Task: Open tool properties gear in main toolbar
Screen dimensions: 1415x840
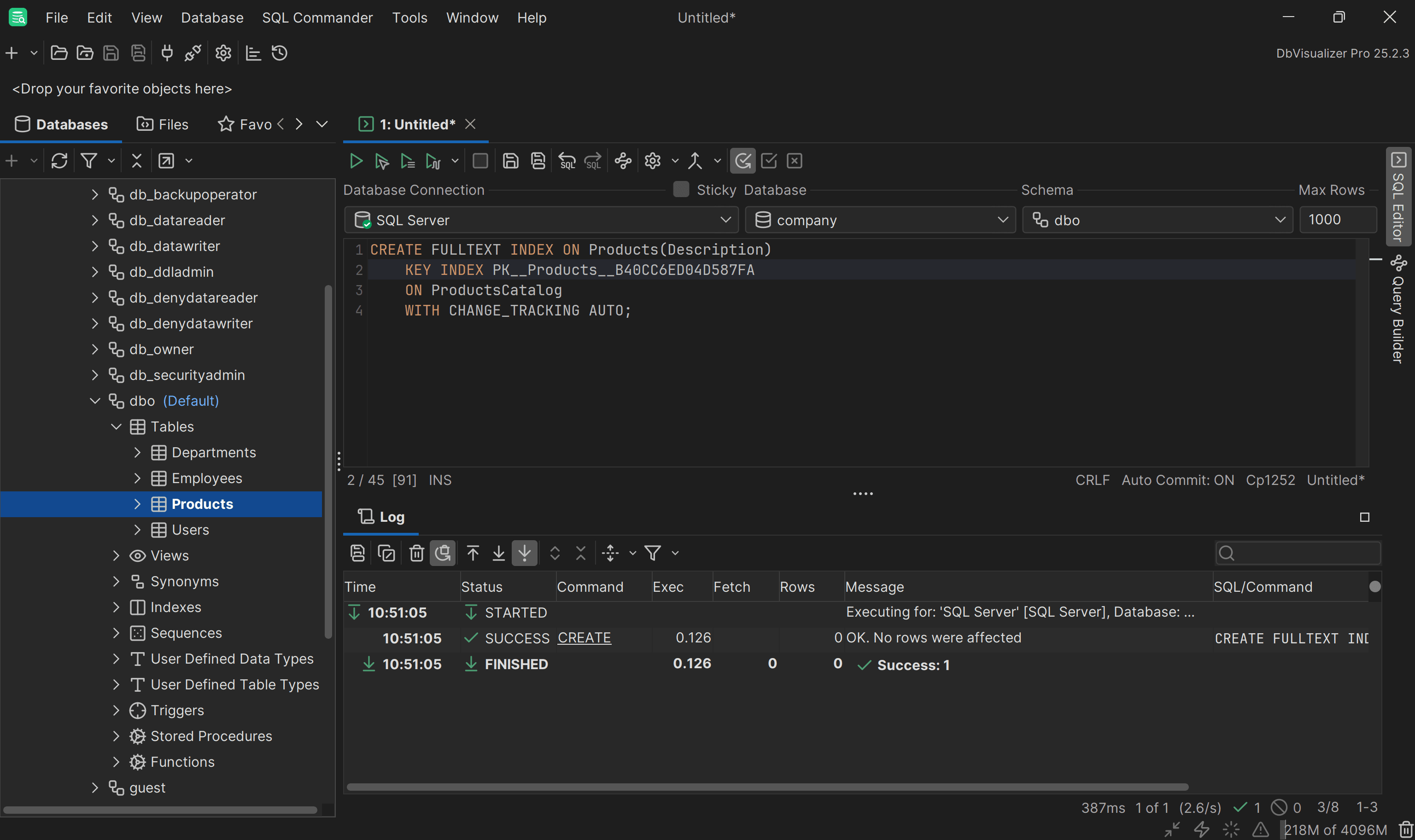Action: (223, 53)
